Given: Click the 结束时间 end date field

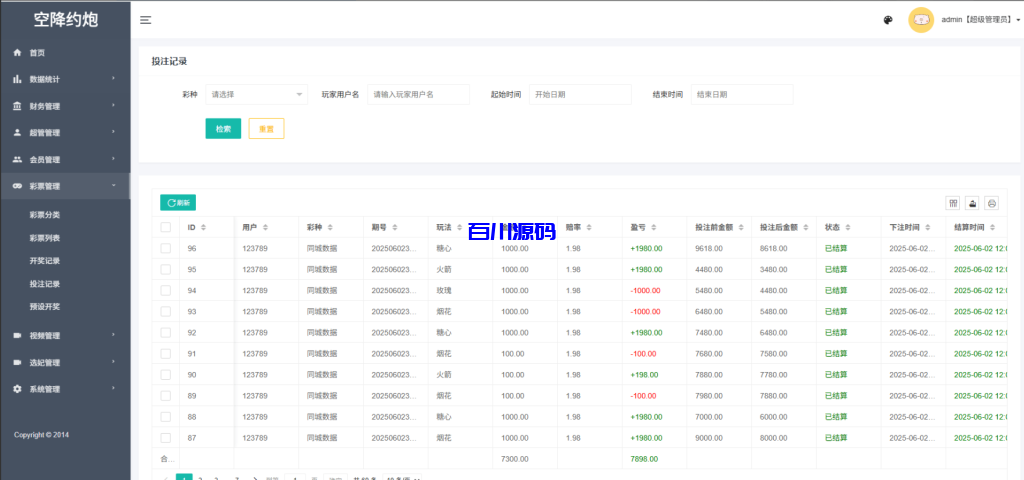Looking at the screenshot, I should point(743,94).
